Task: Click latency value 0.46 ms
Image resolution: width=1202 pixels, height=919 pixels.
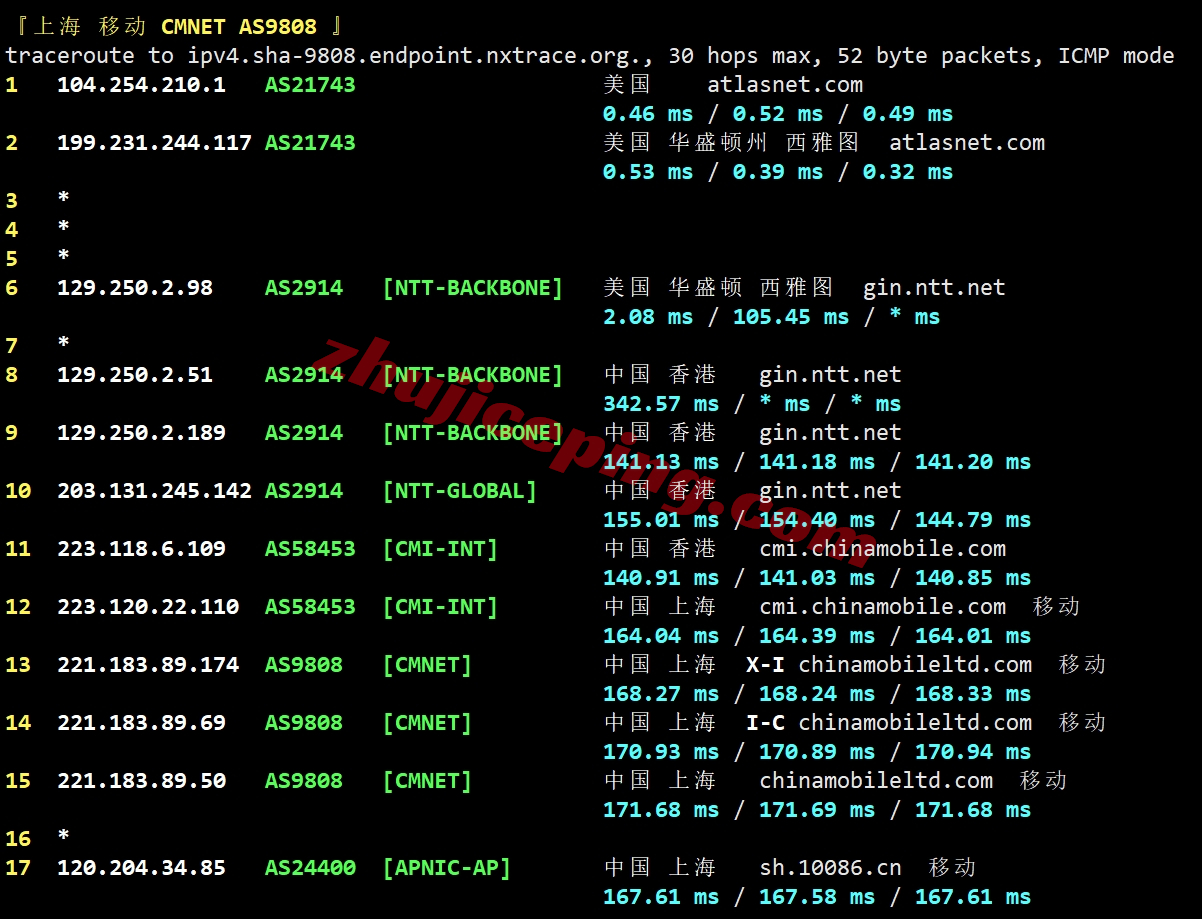Action: point(648,114)
